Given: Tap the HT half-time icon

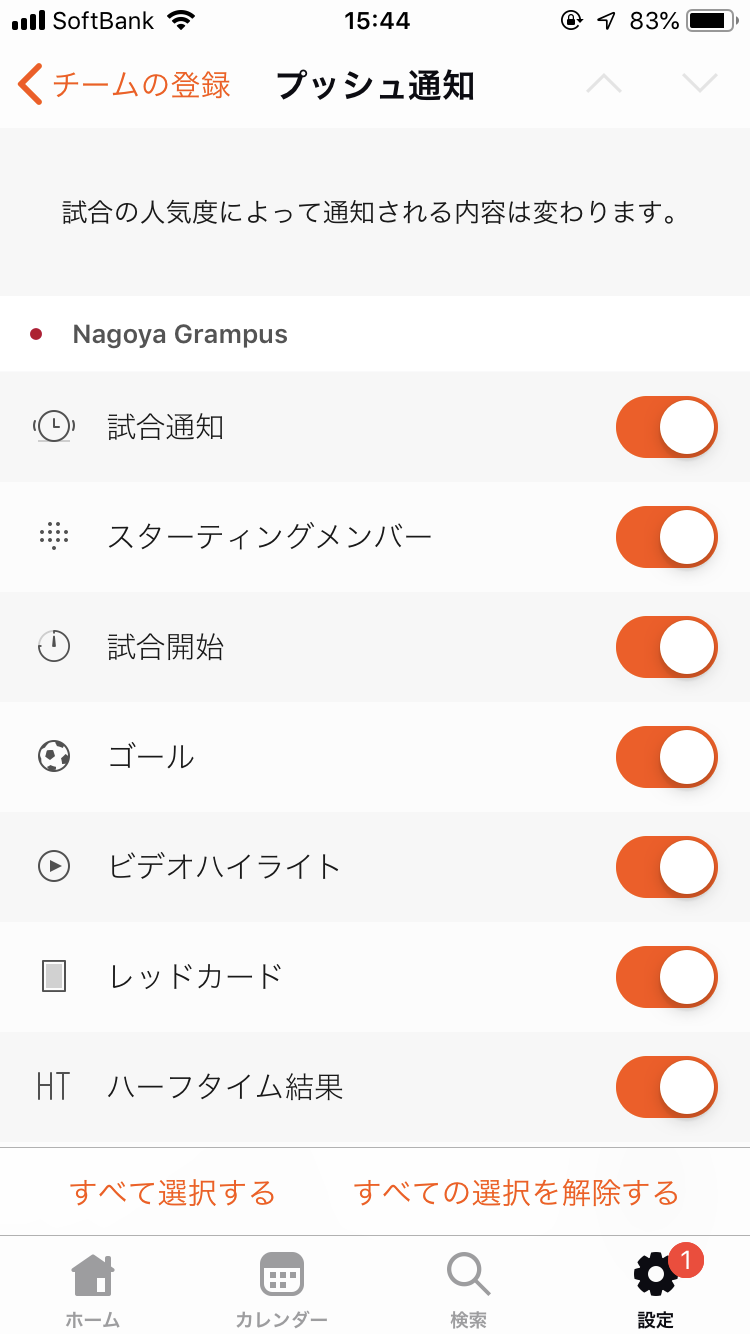Looking at the screenshot, I should 54,1086.
